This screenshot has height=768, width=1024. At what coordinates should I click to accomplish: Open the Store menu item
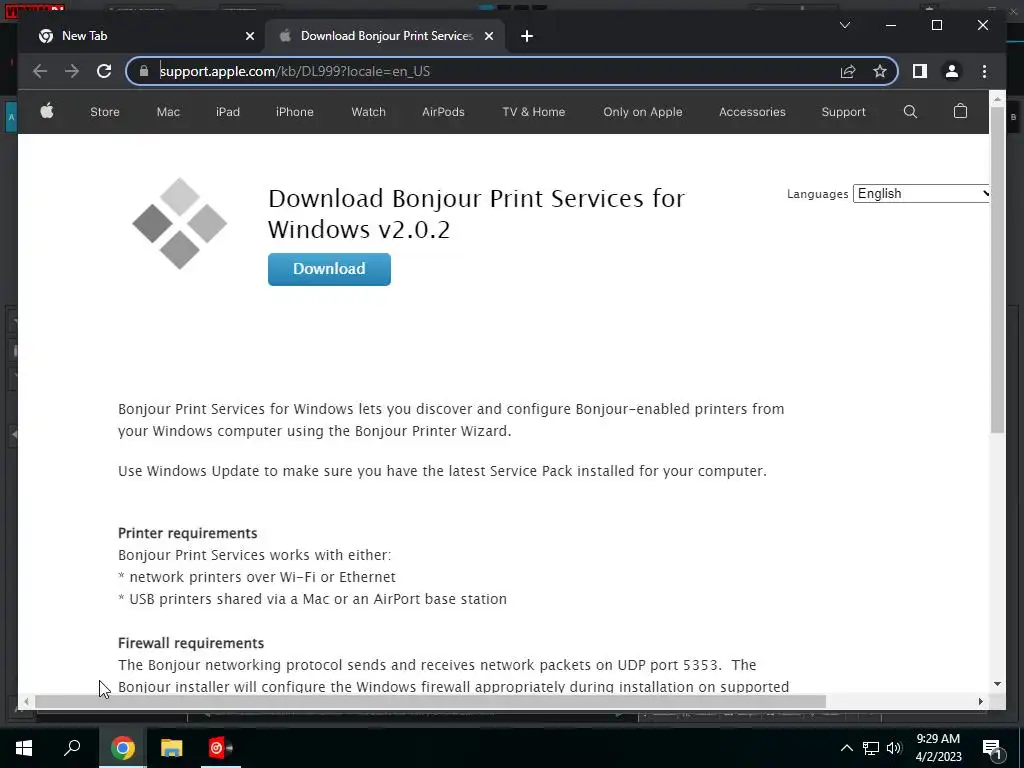pyautogui.click(x=104, y=112)
